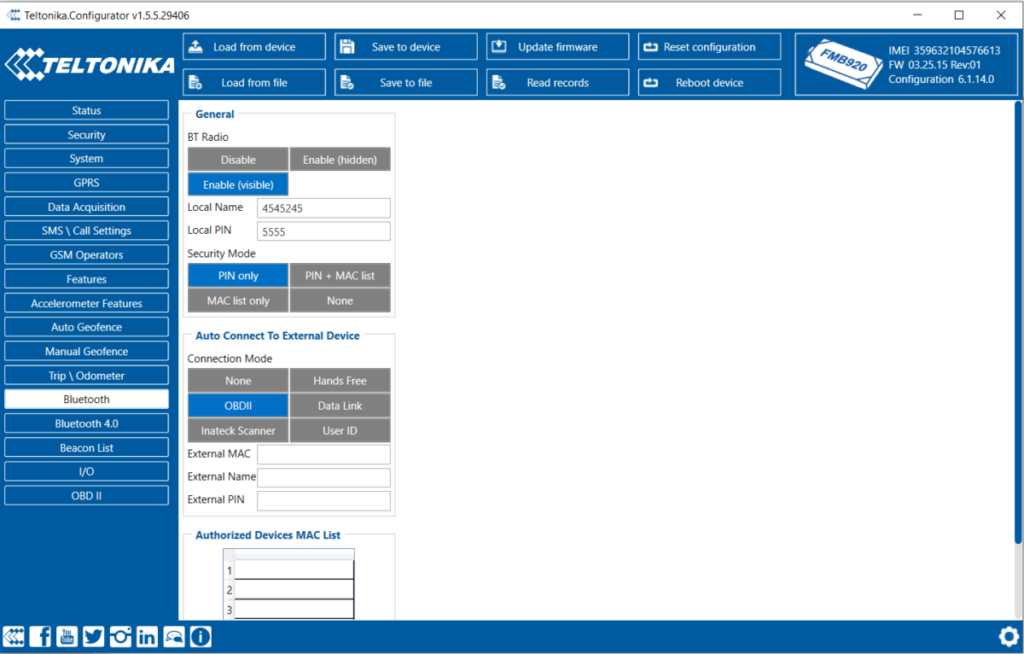Open the Twitter icon link

pyautogui.click(x=93, y=636)
